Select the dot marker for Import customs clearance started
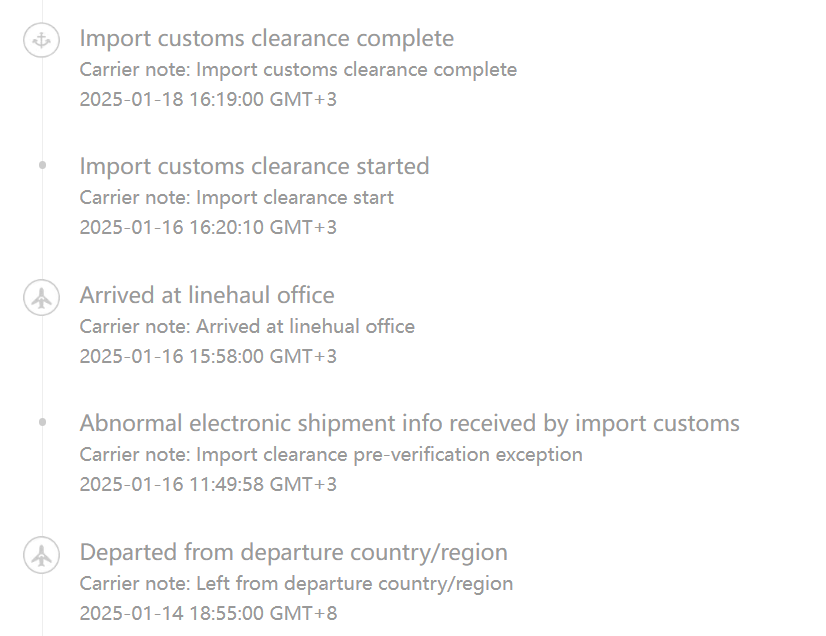The height and width of the screenshot is (636, 826). (42, 166)
